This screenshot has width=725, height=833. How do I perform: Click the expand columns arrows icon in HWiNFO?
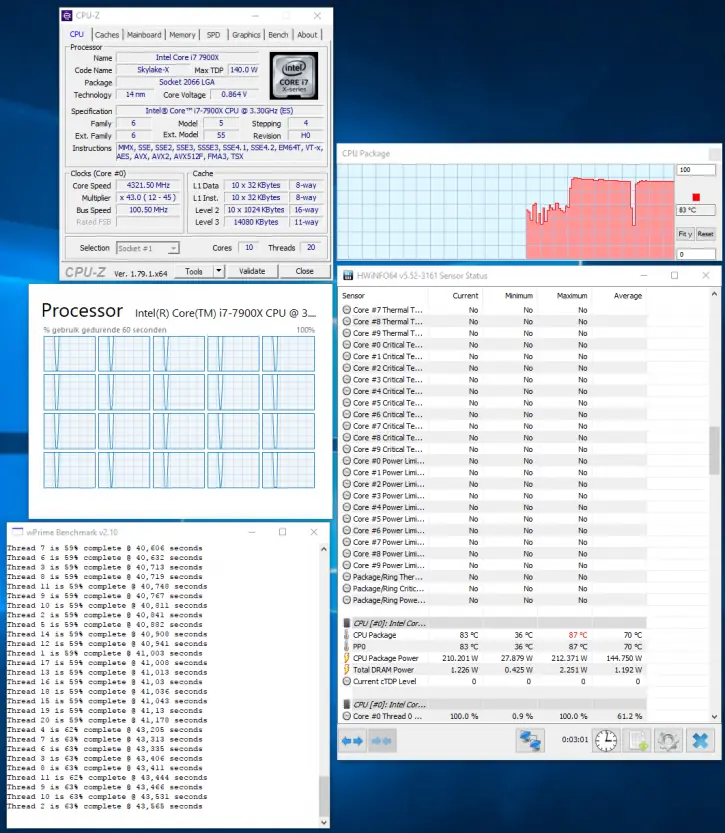[x=352, y=741]
